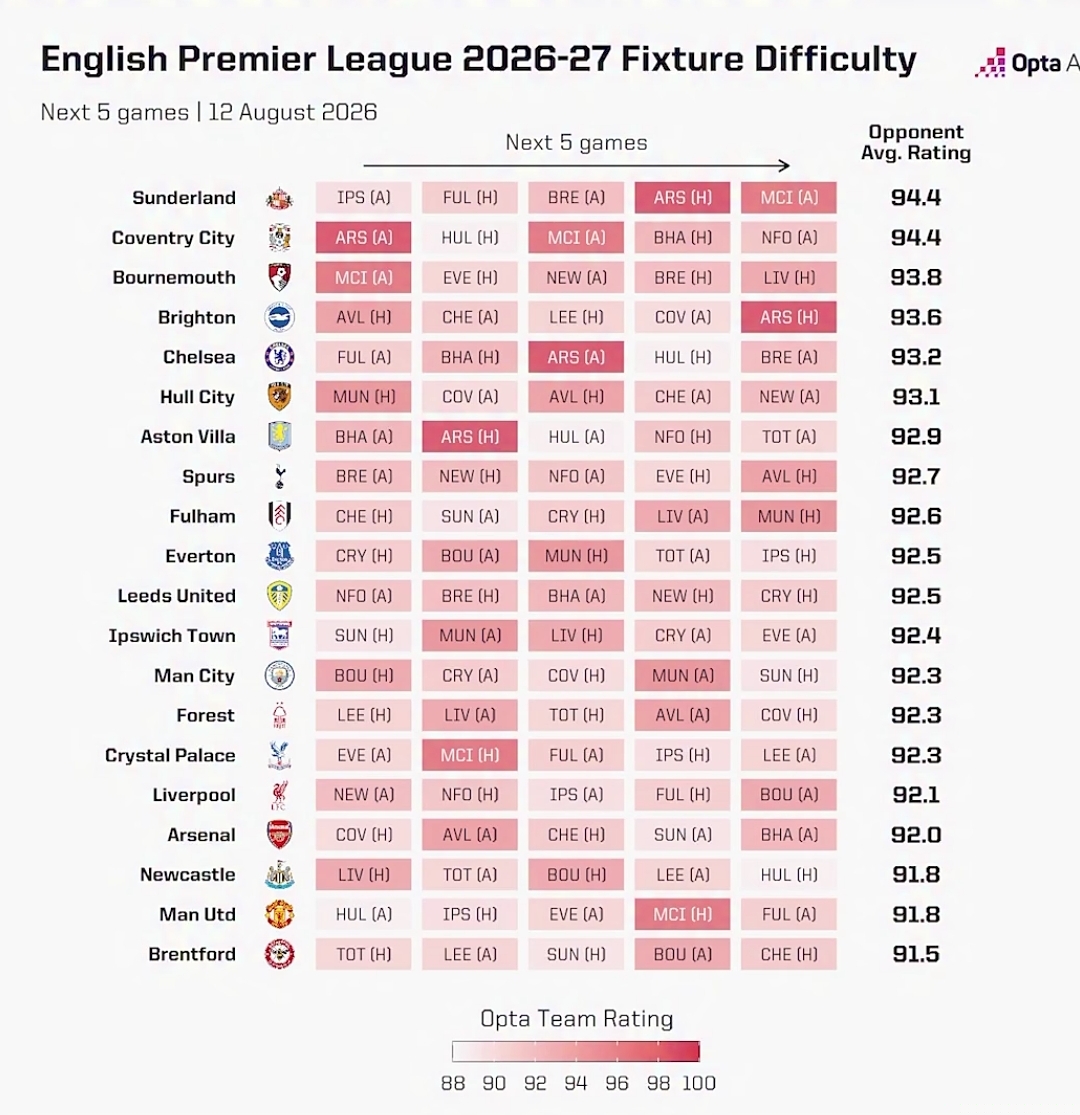Viewport: 1080px width, 1115px height.
Task: Click the Brentford club badge
Action: [x=279, y=954]
